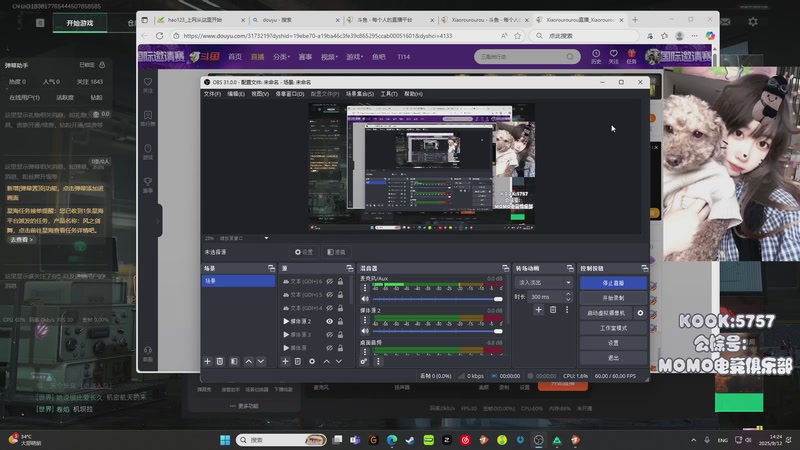Open Douyu history (历史) icon
Image resolution: width=800 pixels, height=450 pixels.
coord(596,56)
